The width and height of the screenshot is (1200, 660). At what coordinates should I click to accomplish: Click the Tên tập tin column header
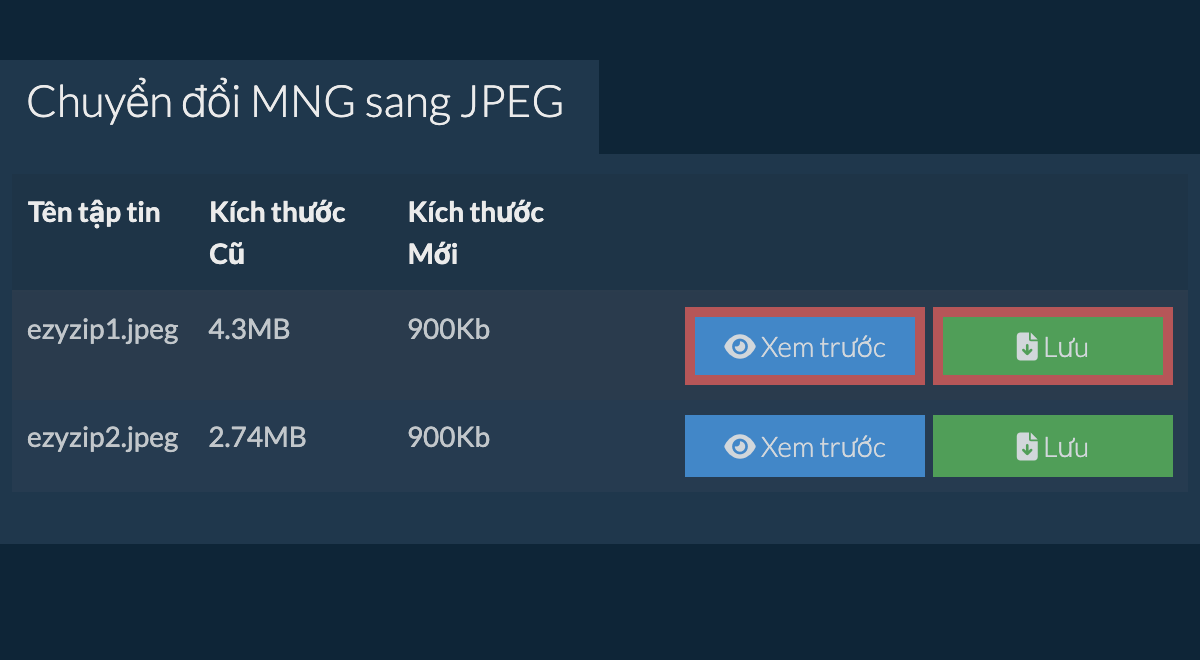95,212
